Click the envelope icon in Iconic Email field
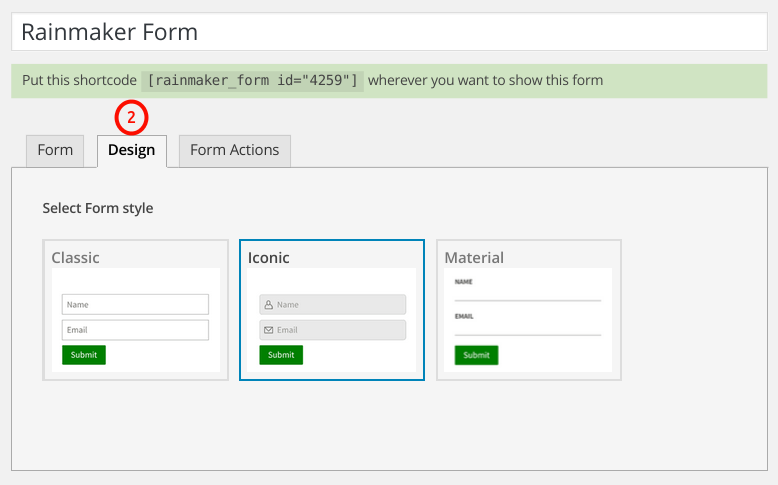The width and height of the screenshot is (778, 485). 268,330
